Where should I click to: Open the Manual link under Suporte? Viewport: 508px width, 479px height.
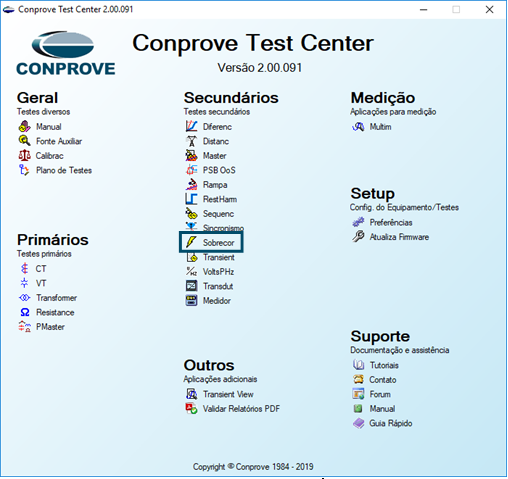pyautogui.click(x=382, y=409)
